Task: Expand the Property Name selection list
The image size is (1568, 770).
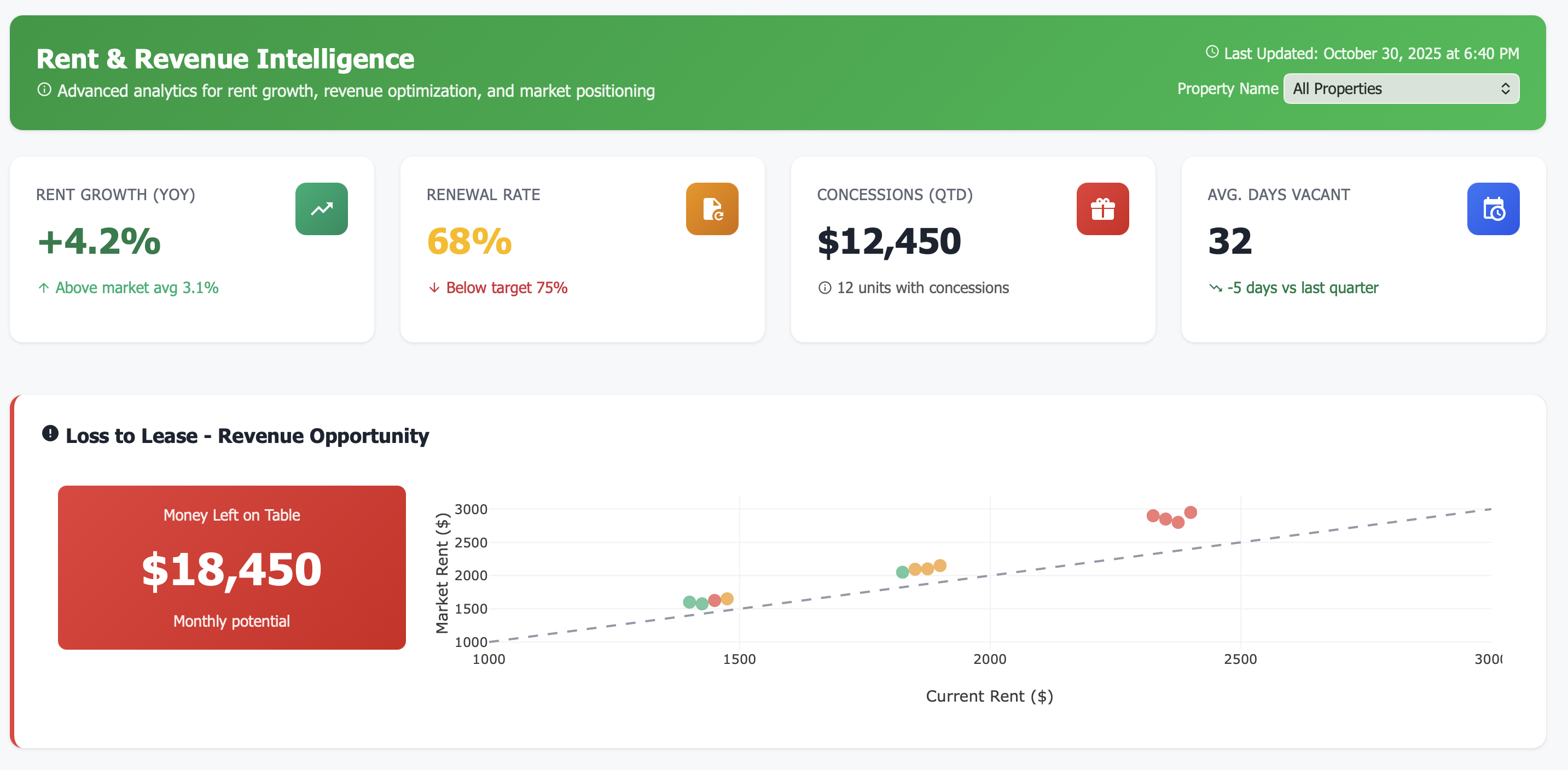Action: (1400, 88)
